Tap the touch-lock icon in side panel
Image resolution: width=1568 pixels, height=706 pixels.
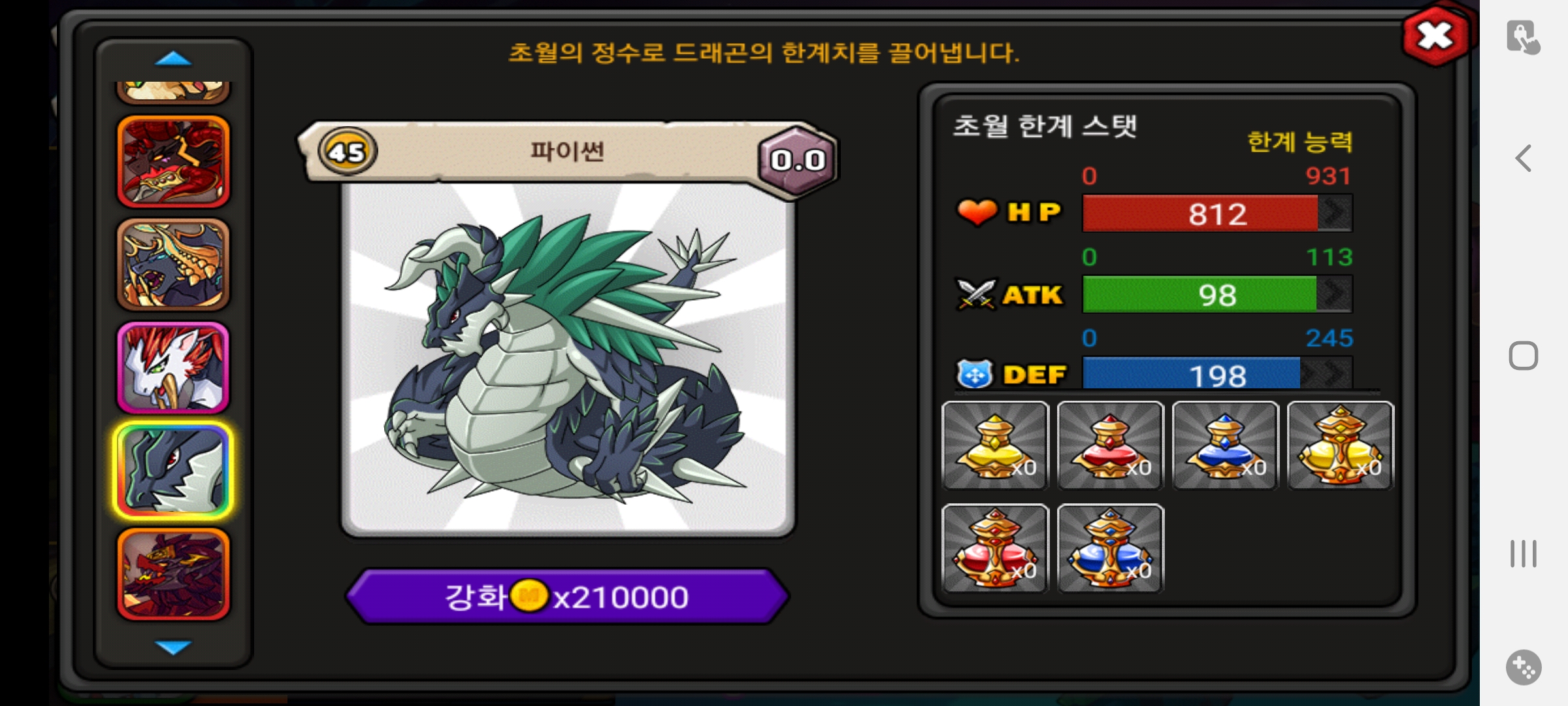tap(1524, 37)
